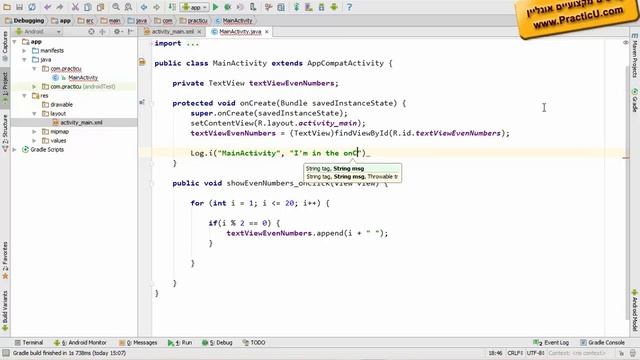Image resolution: width=640 pixels, height=360 pixels.
Task: Open the Event Log button
Action: (x=551, y=342)
